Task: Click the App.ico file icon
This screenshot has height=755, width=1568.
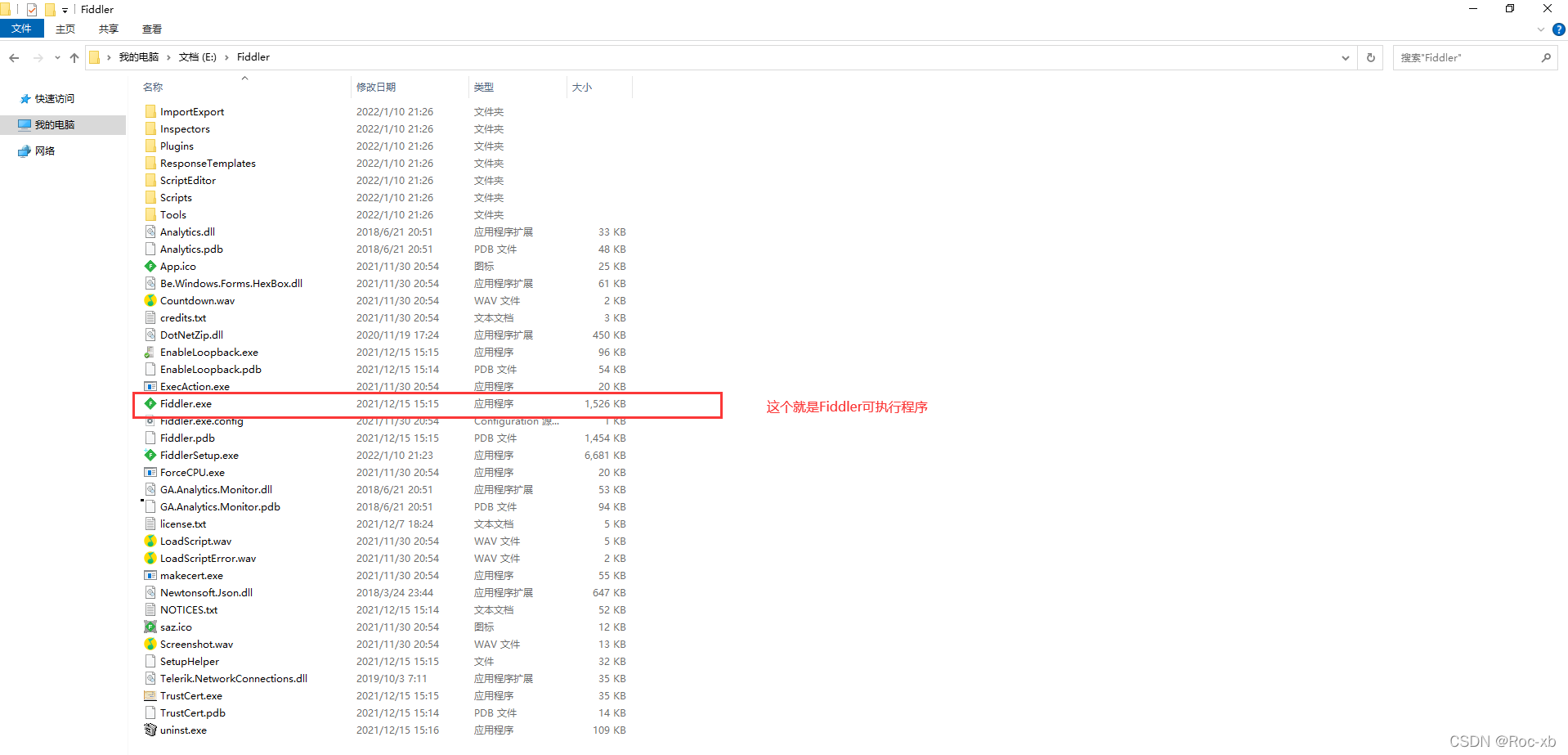Action: pyautogui.click(x=150, y=266)
